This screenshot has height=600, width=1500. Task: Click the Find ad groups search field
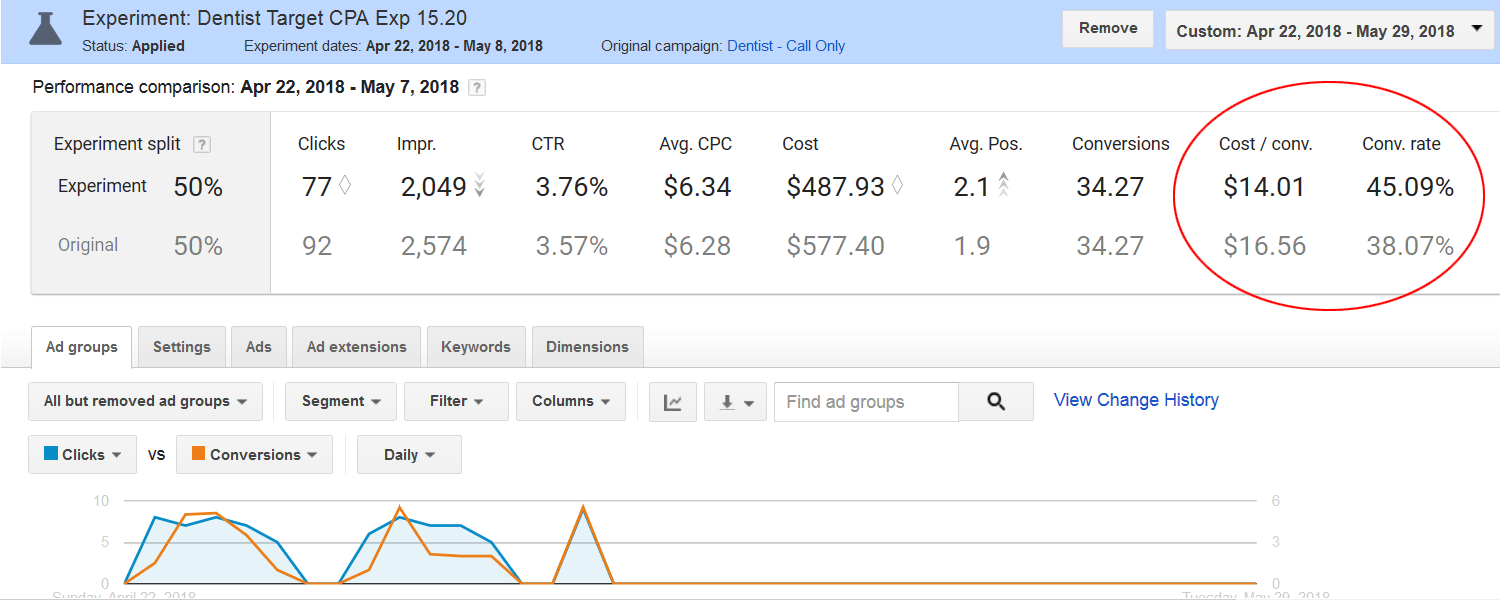tap(865, 402)
